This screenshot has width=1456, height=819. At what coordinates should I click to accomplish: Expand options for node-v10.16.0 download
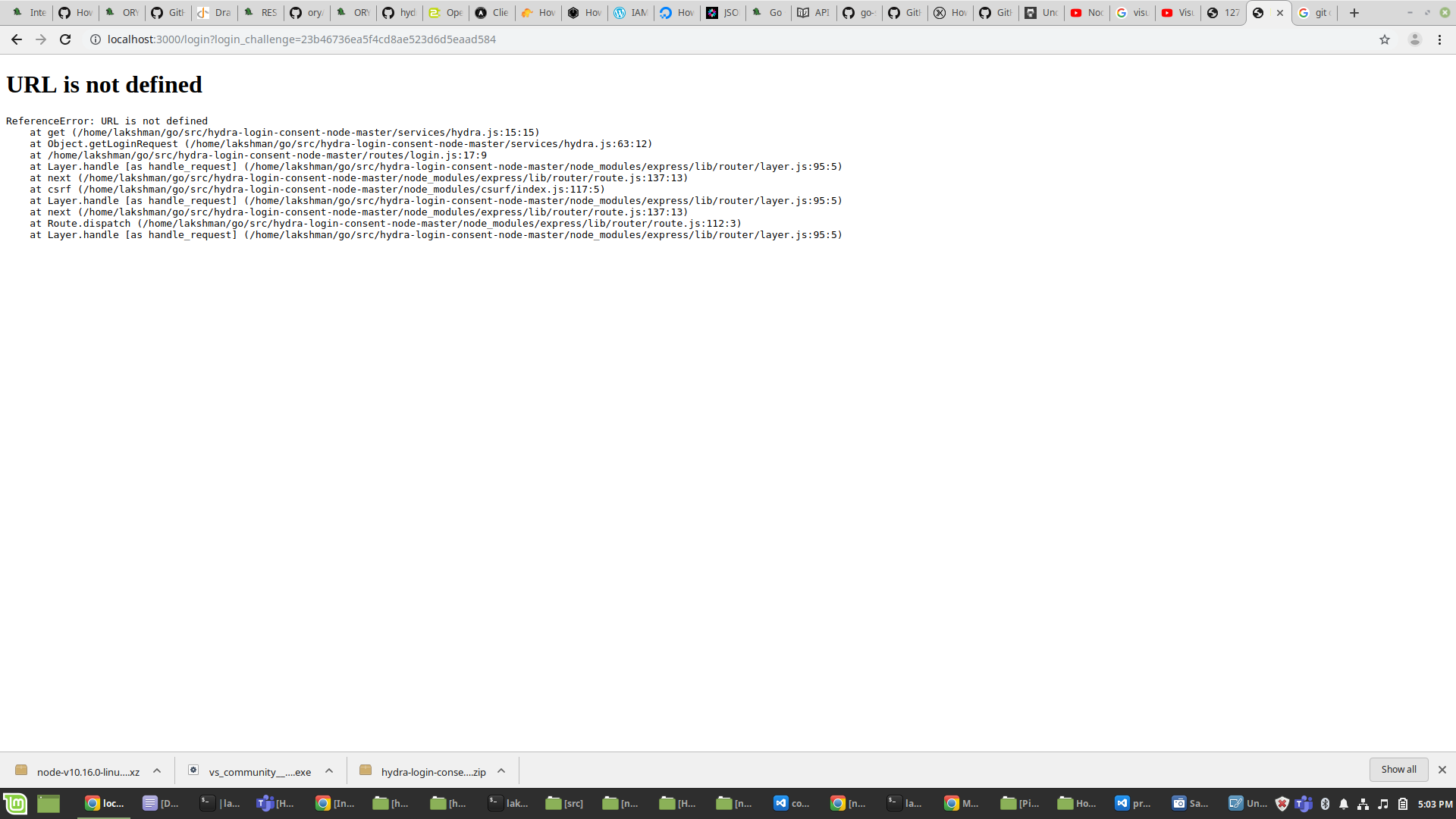click(157, 770)
